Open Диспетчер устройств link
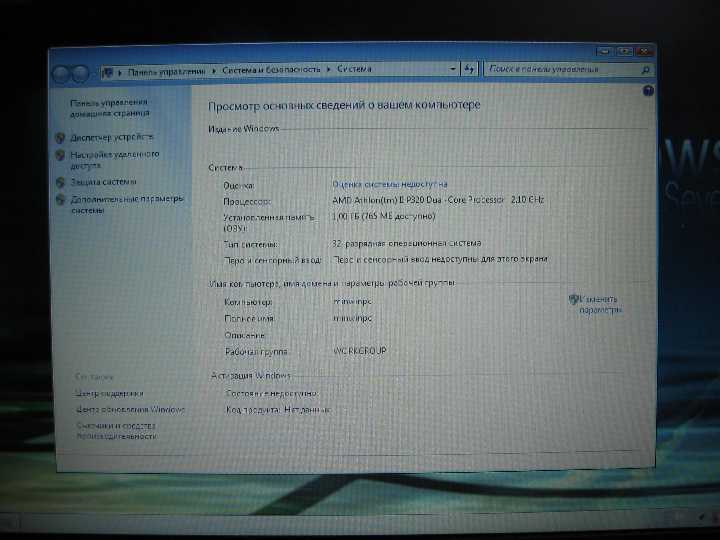The height and width of the screenshot is (540, 720). [x=112, y=137]
